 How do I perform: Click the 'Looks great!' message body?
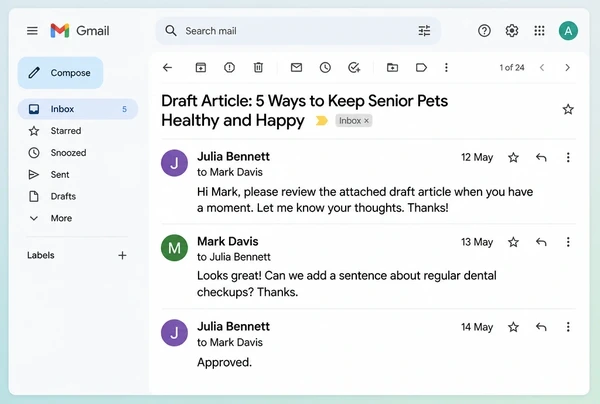[347, 283]
